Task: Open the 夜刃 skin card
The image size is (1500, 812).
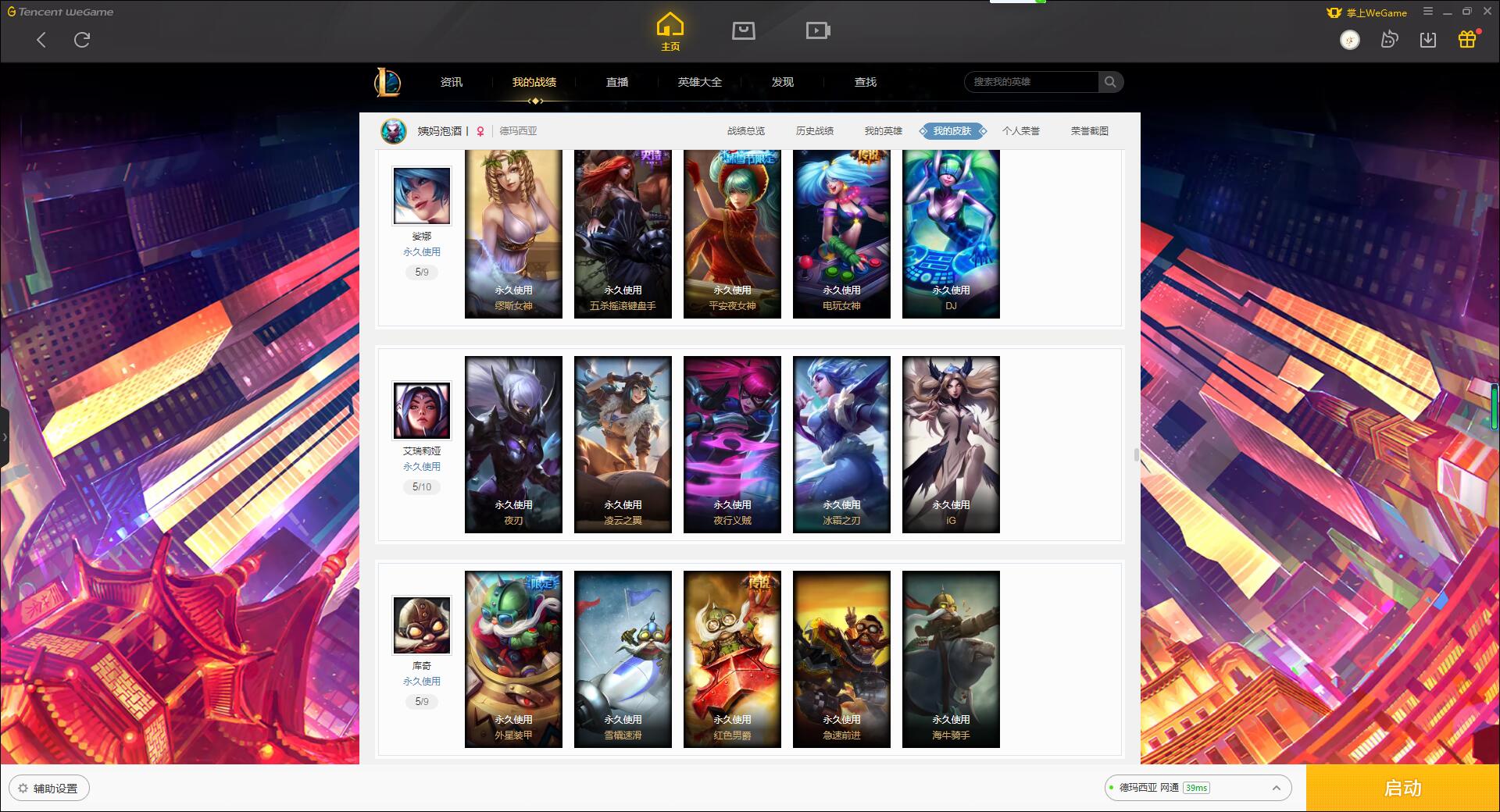Action: (x=513, y=444)
